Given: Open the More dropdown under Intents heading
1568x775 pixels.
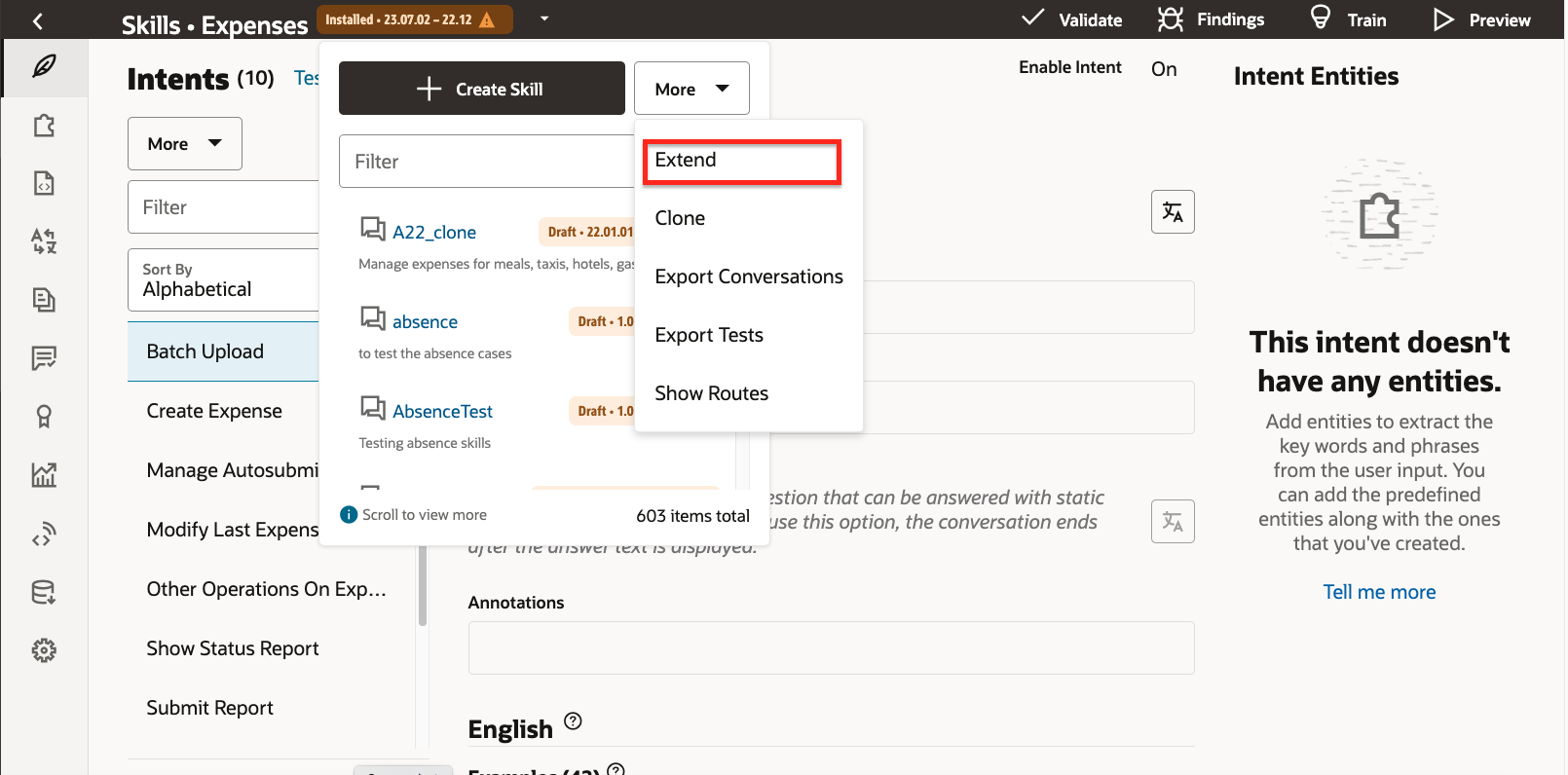Looking at the screenshot, I should (185, 144).
